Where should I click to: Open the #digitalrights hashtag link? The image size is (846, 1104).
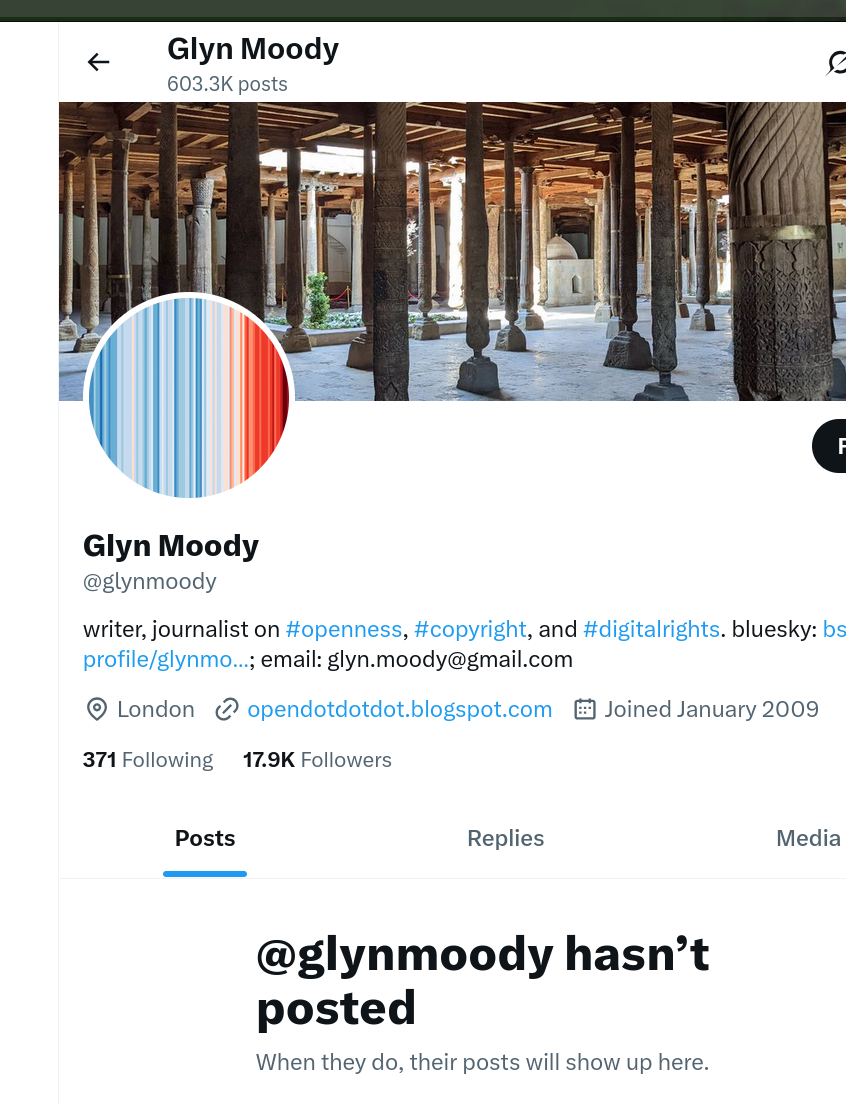(652, 629)
